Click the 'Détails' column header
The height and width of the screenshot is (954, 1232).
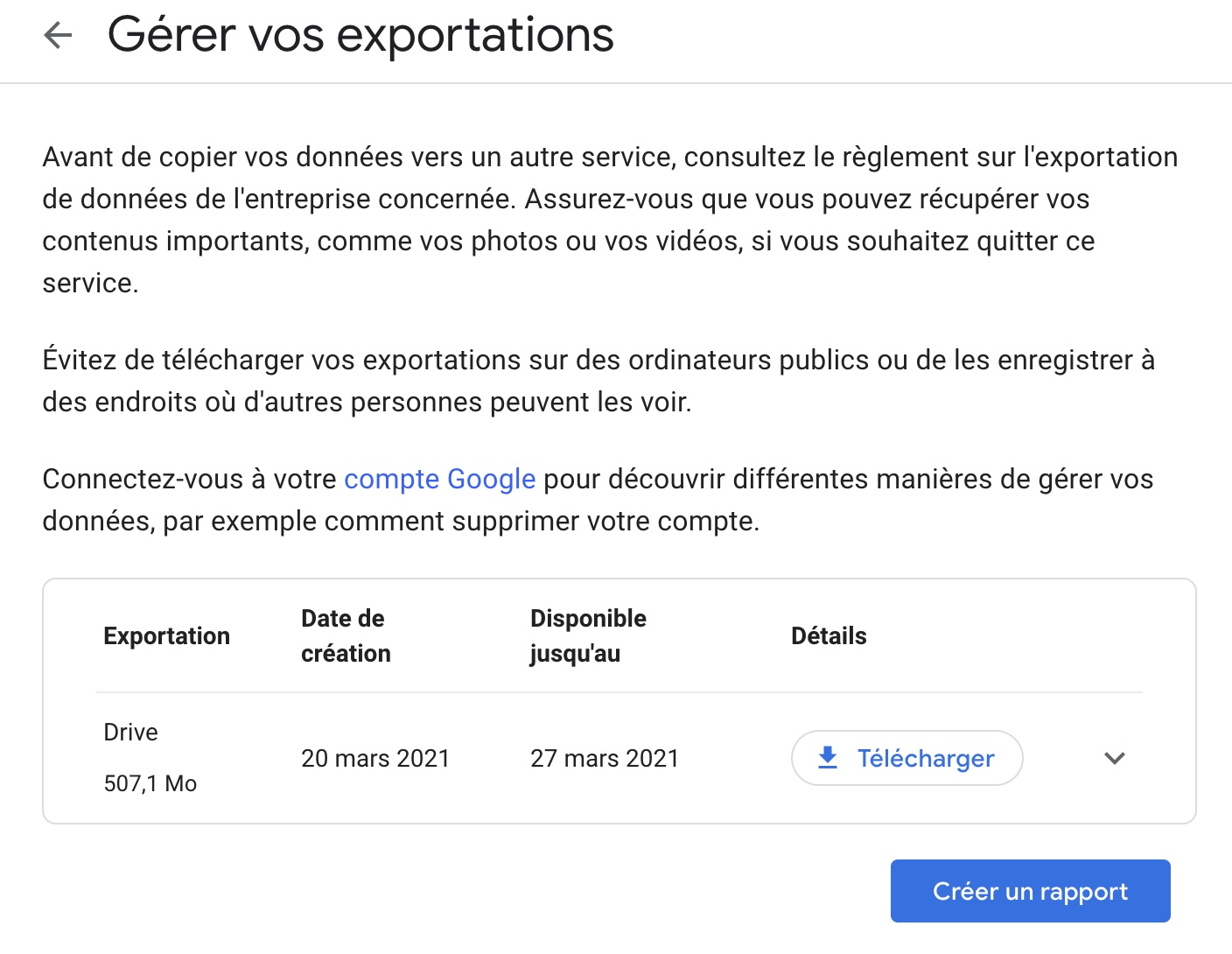(829, 636)
